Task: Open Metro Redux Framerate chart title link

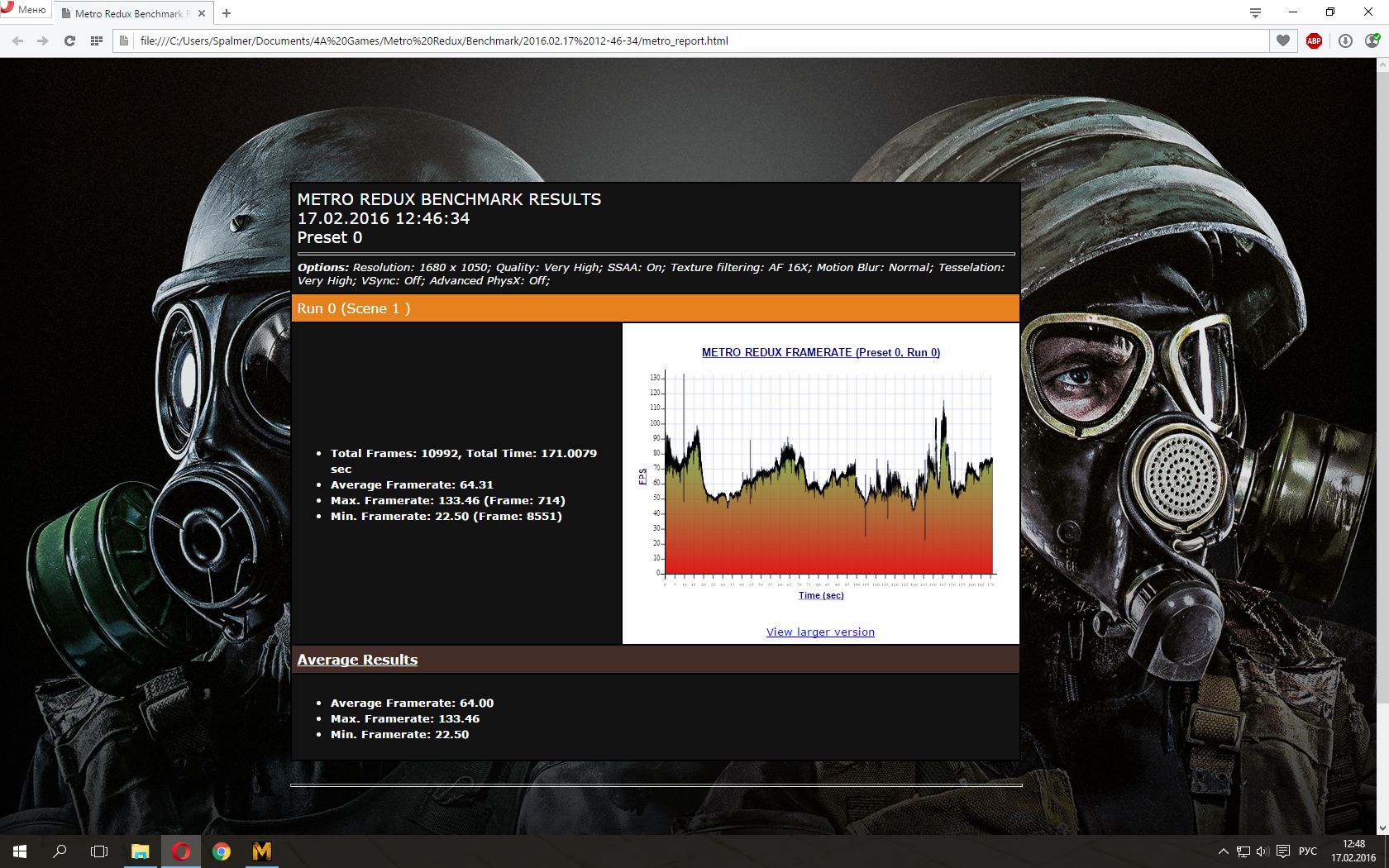Action: pos(821,352)
